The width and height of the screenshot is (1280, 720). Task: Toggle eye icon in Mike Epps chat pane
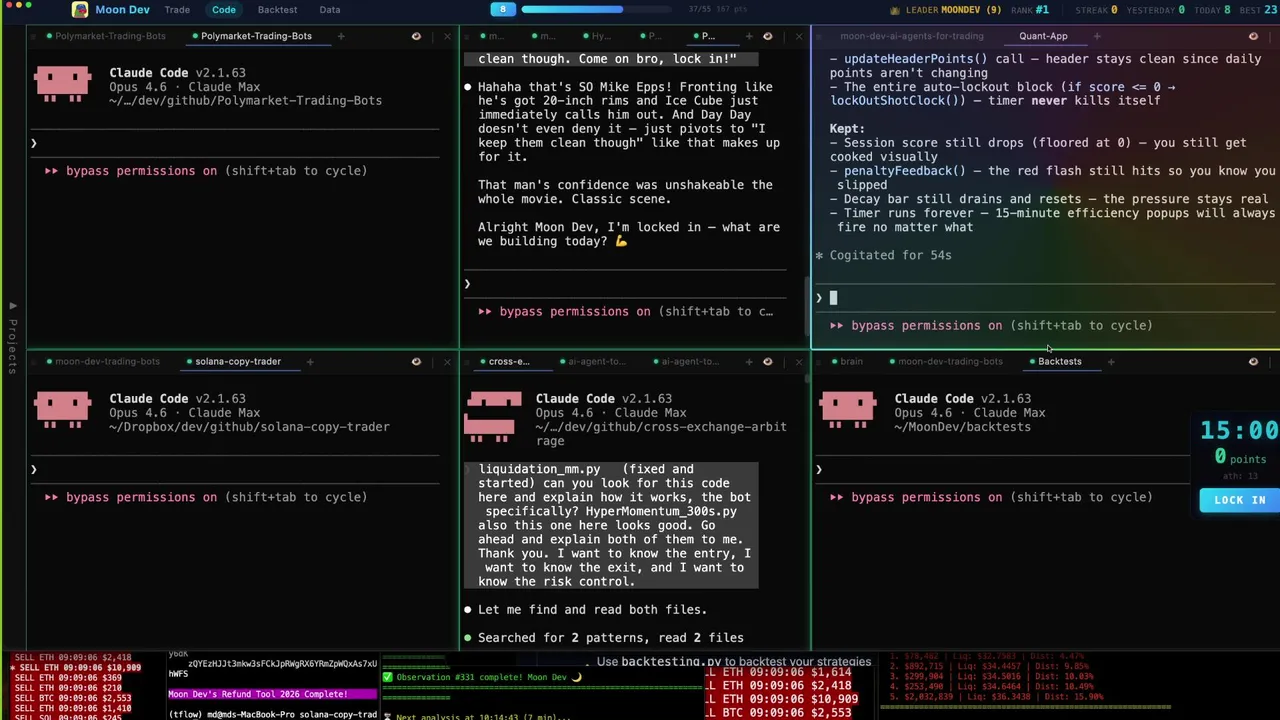[x=767, y=36]
